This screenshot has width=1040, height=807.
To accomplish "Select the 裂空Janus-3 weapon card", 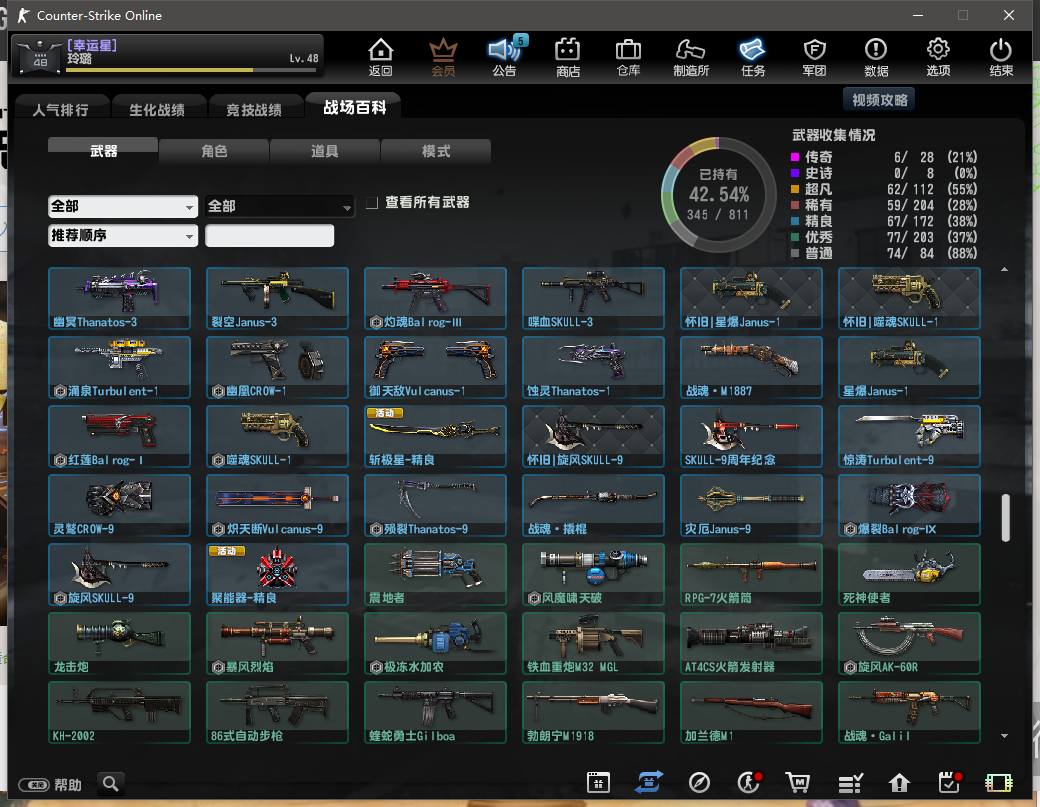I will pyautogui.click(x=277, y=298).
